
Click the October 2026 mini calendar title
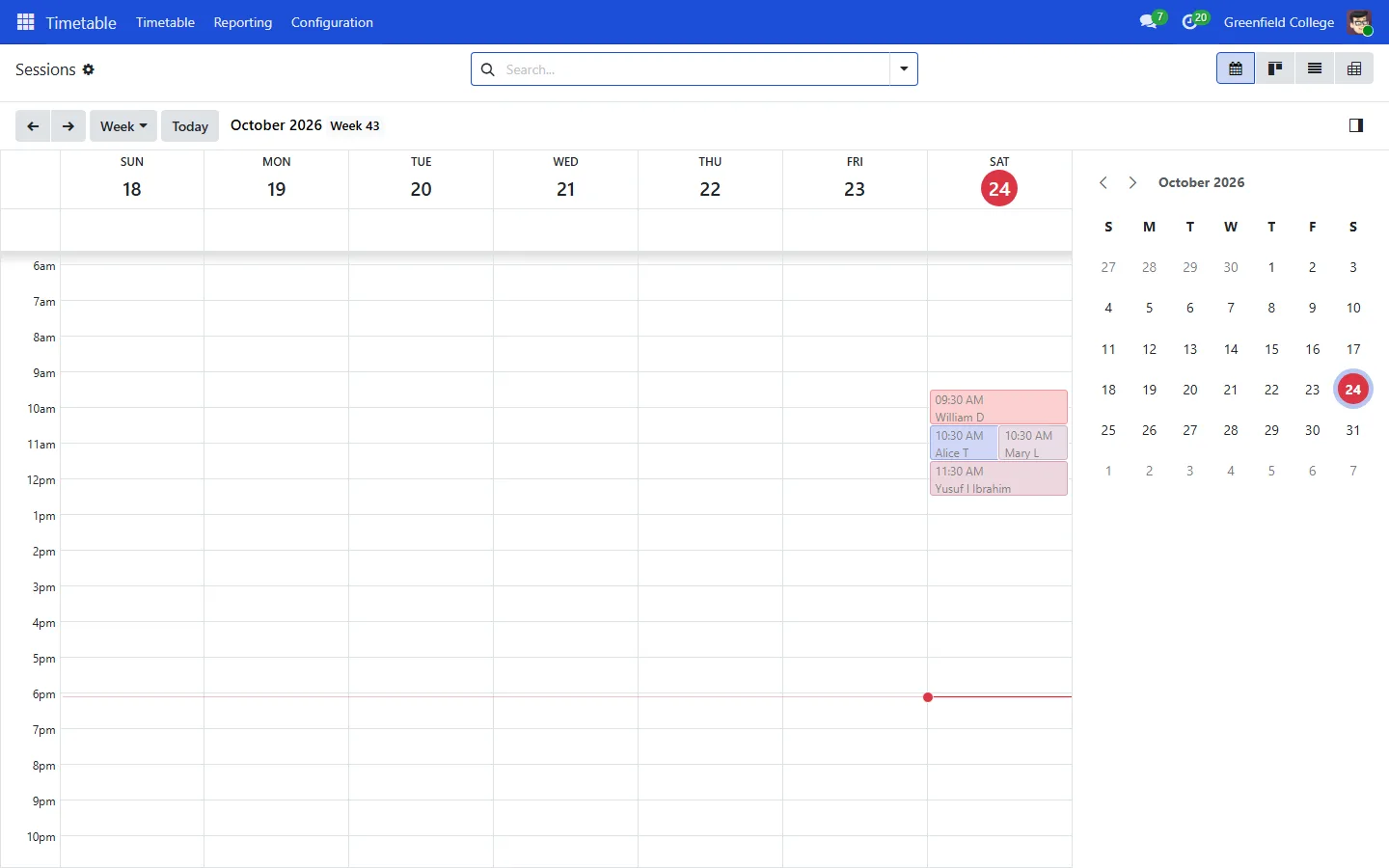(1202, 182)
